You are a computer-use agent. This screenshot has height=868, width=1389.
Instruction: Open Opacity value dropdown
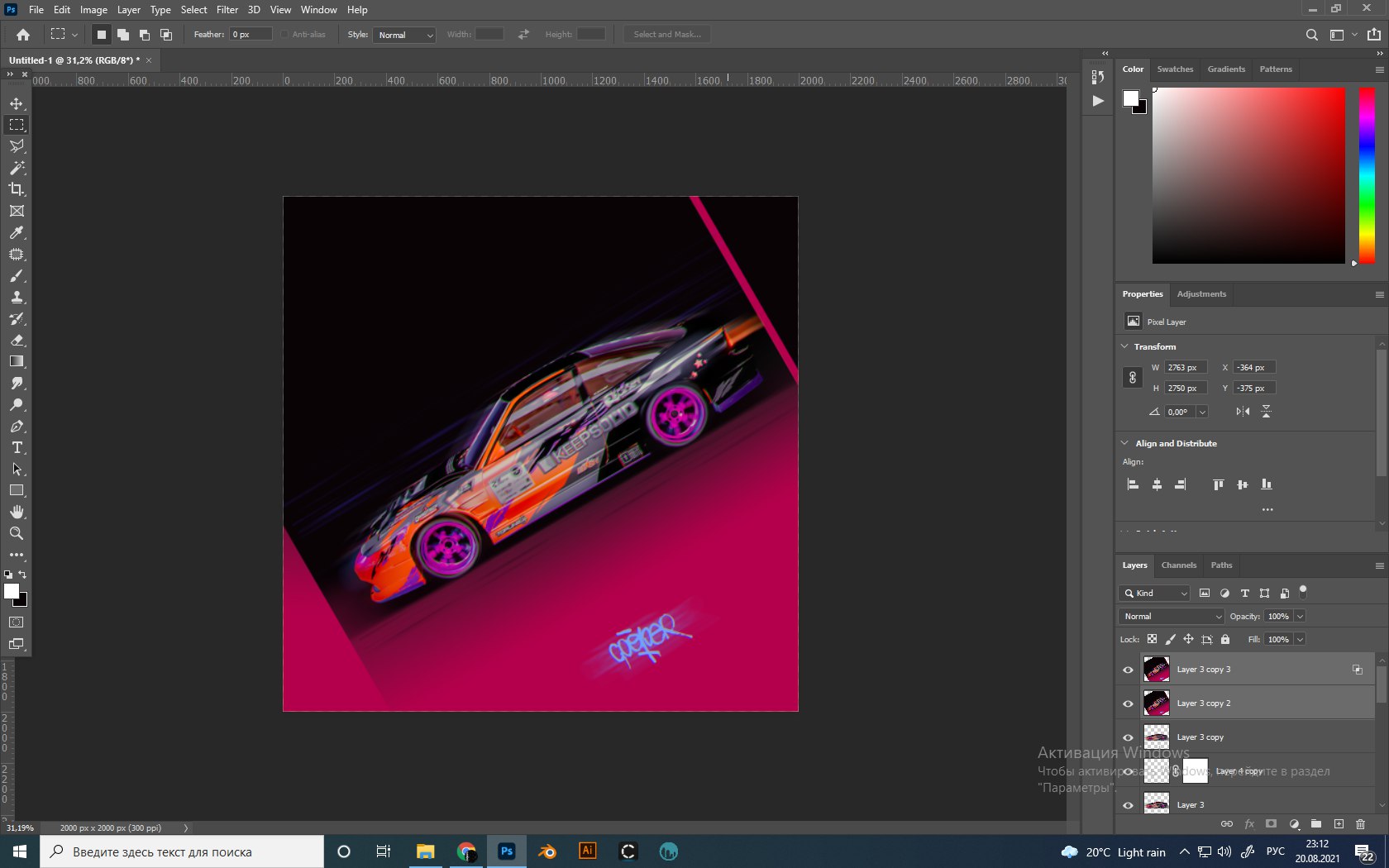coord(1300,616)
